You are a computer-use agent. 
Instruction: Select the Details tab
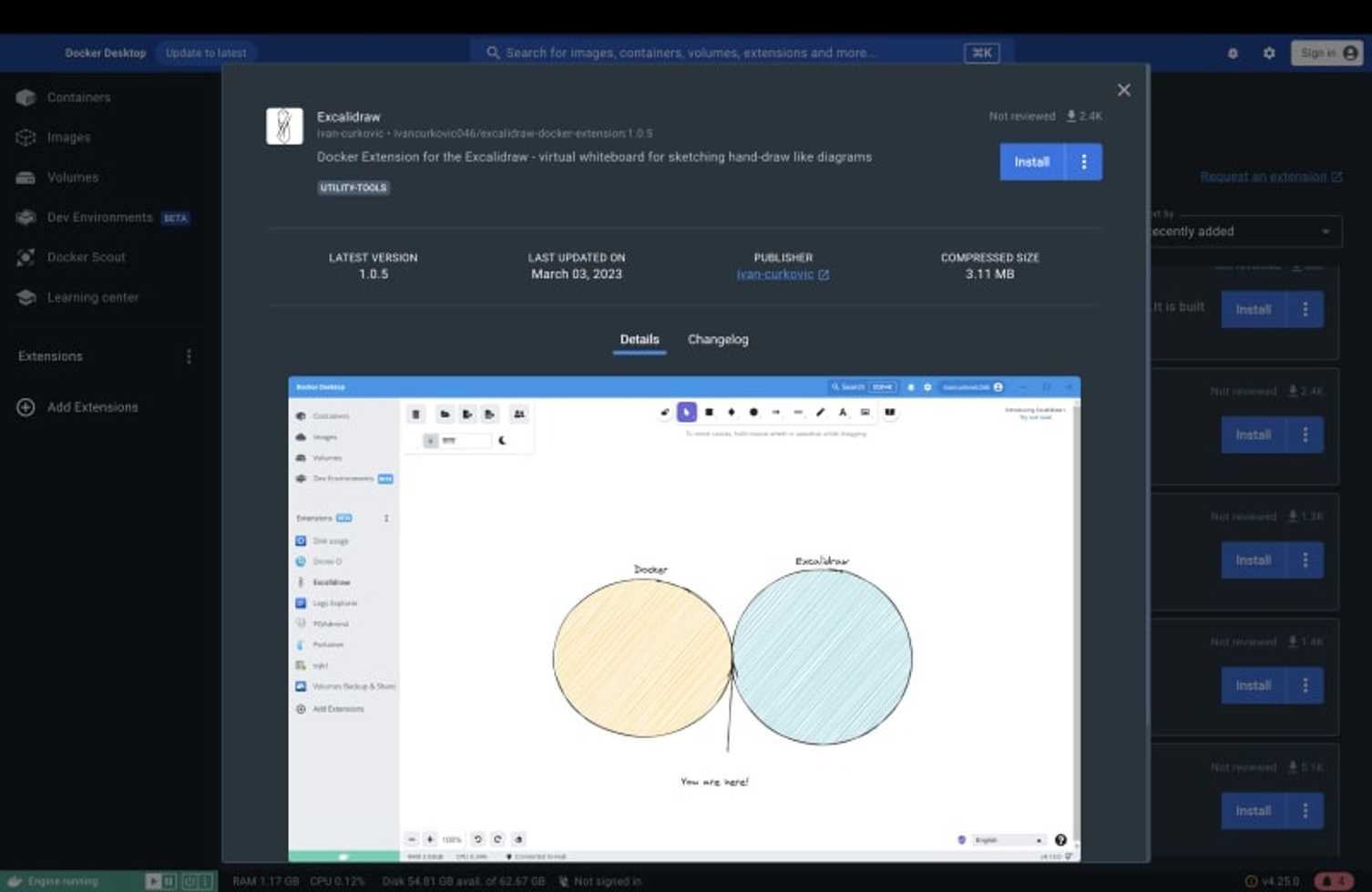point(639,339)
